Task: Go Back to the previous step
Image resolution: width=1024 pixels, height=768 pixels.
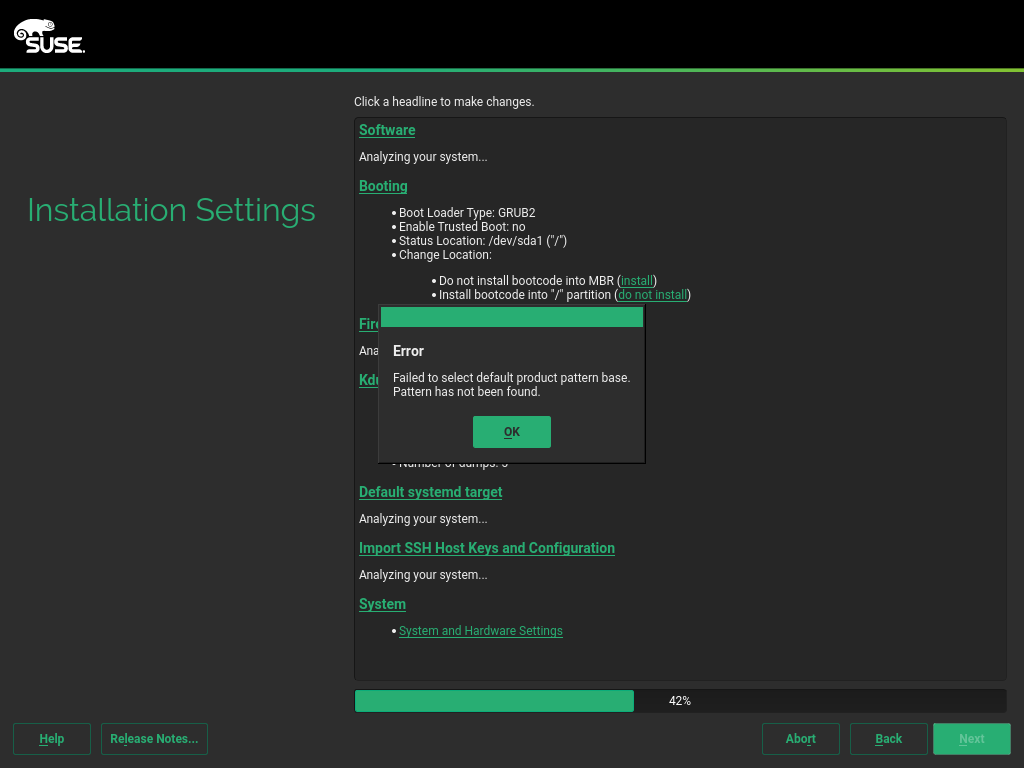Action: pos(888,739)
